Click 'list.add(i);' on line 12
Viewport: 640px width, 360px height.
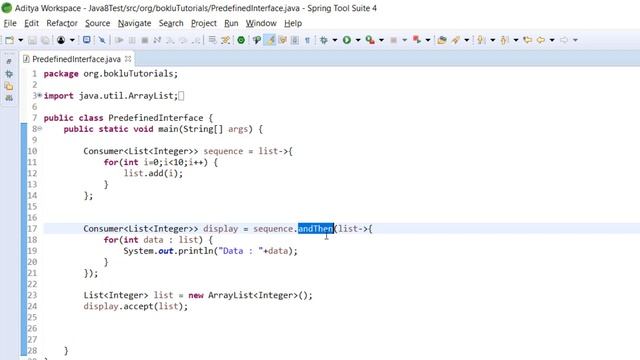(153, 173)
